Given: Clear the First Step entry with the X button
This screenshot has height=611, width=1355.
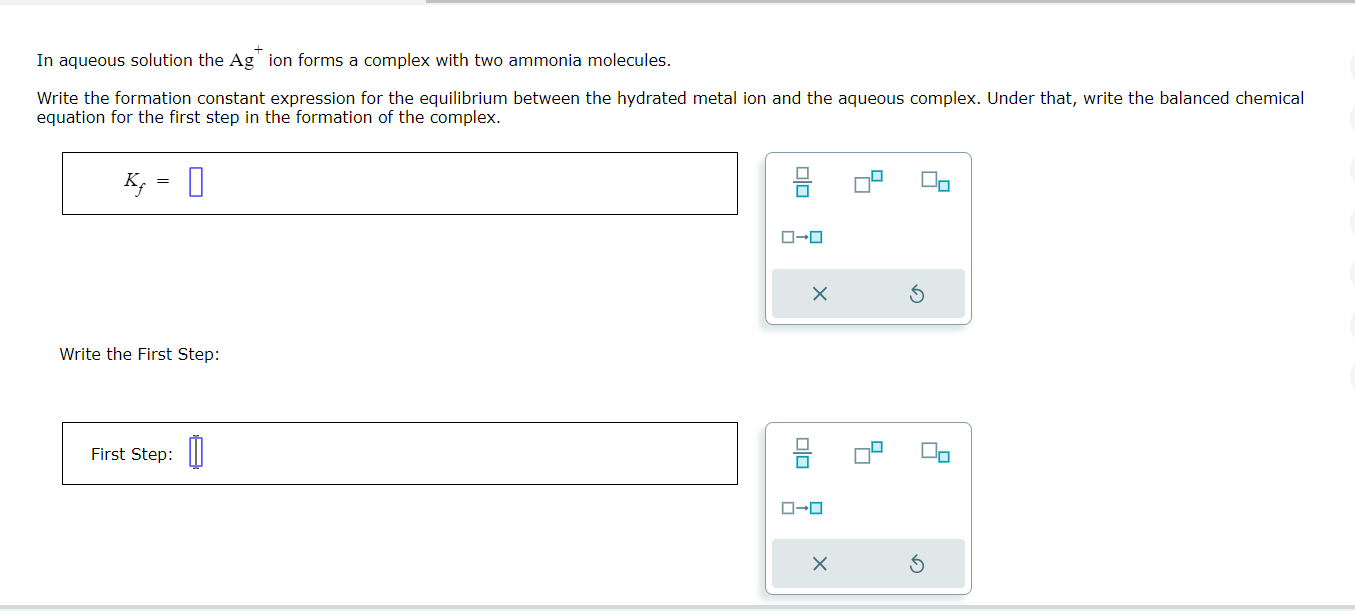Looking at the screenshot, I should (819, 563).
